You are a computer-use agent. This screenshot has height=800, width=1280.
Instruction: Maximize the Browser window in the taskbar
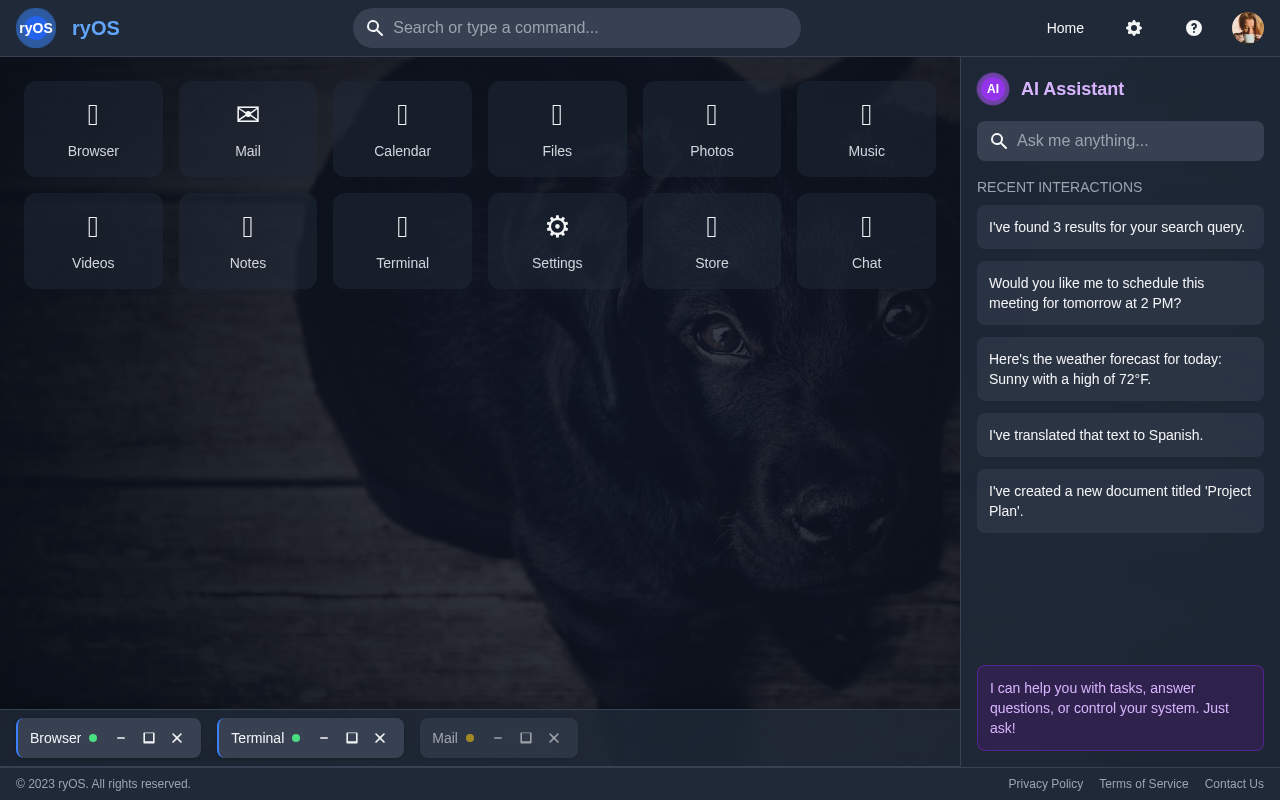pyautogui.click(x=149, y=738)
